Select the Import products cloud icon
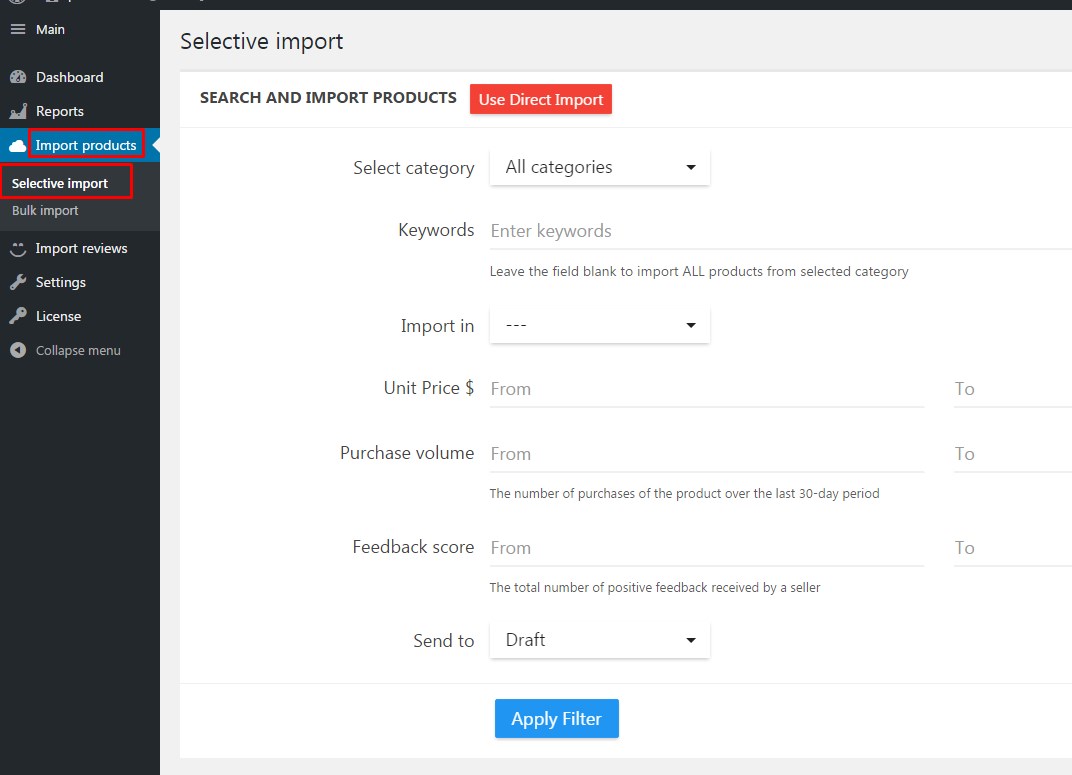The image size is (1072, 775). (18, 144)
